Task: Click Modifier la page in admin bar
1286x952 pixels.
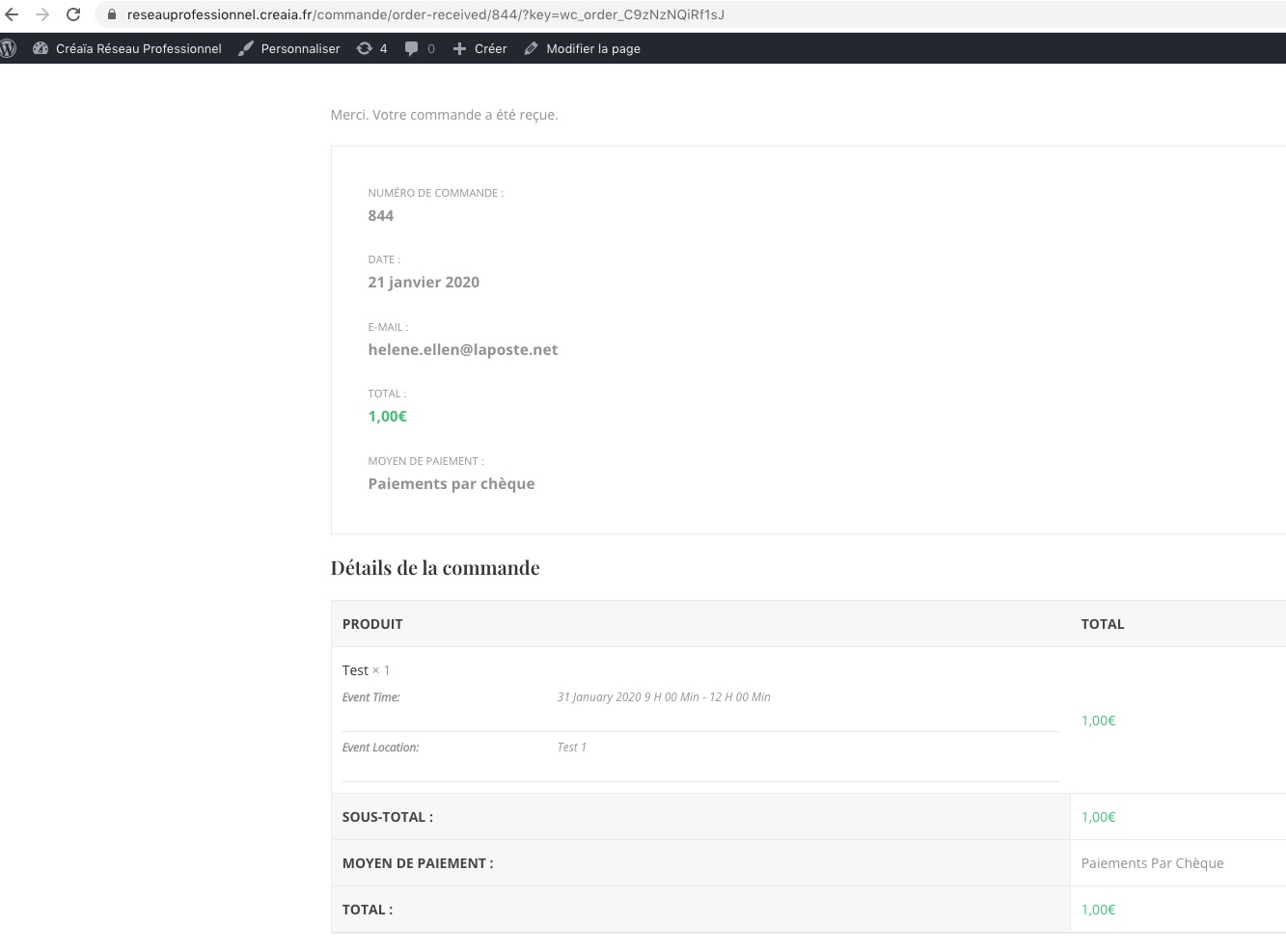Action: click(583, 48)
